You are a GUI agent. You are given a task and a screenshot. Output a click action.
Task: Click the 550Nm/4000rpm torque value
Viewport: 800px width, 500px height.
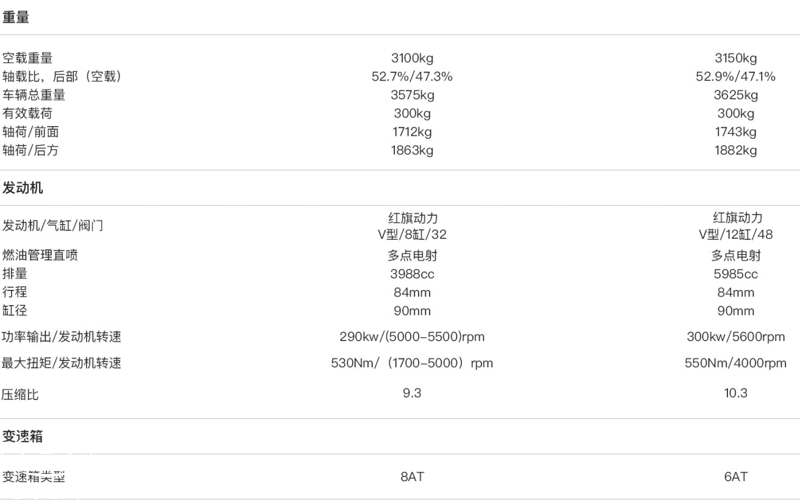pos(736,363)
